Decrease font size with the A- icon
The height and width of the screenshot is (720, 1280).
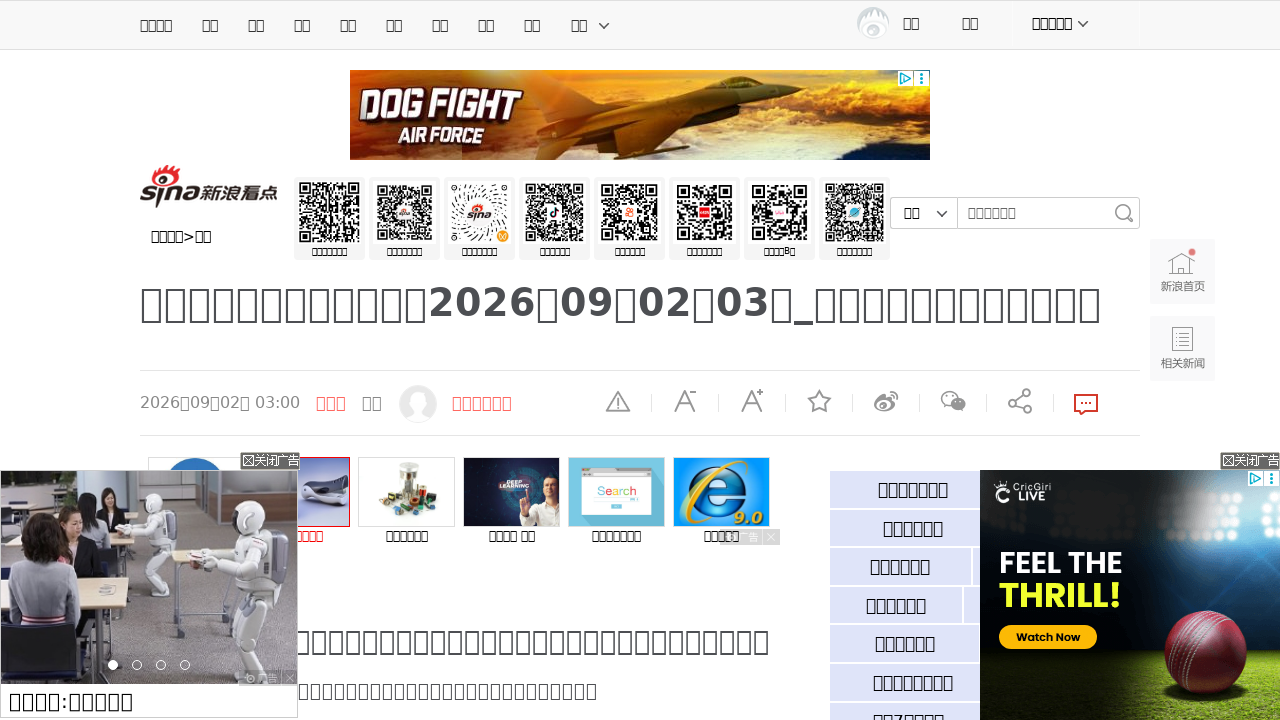(x=685, y=402)
